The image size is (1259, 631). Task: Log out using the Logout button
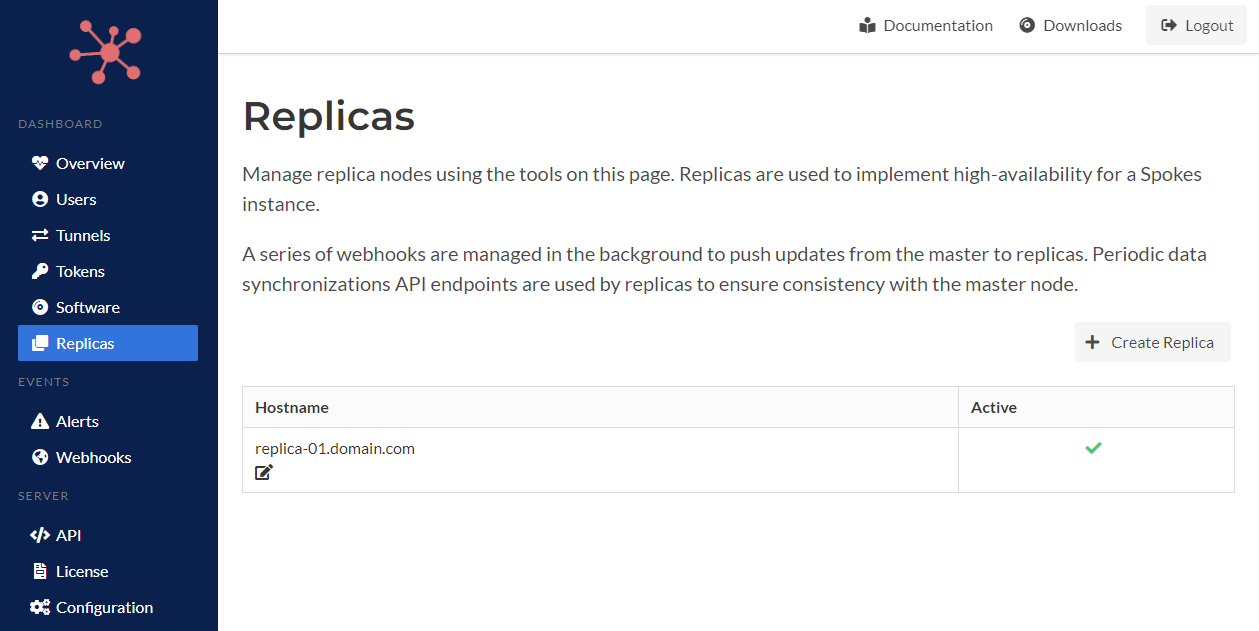point(1196,26)
